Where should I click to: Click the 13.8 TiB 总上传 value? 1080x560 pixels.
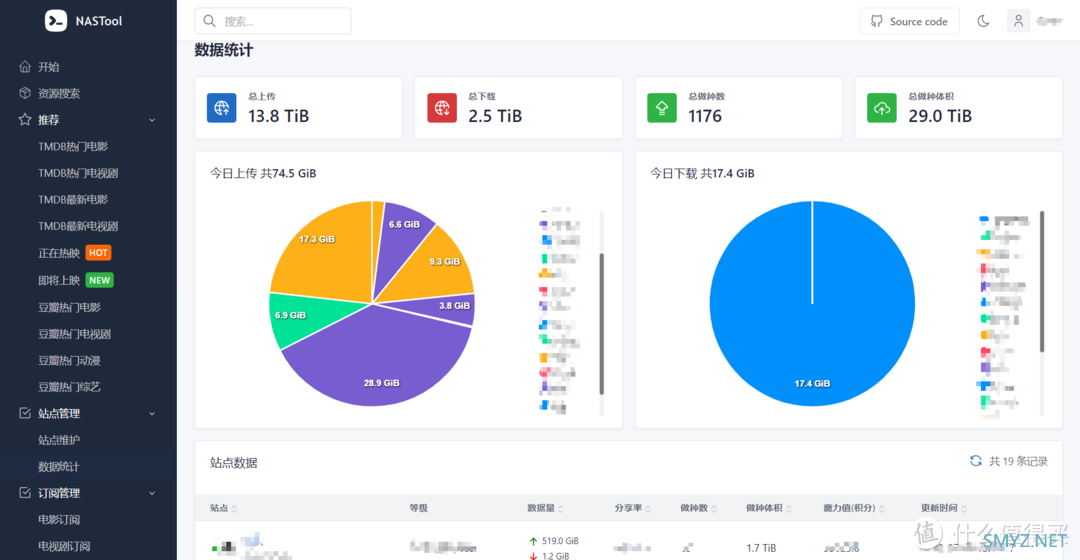coord(278,116)
